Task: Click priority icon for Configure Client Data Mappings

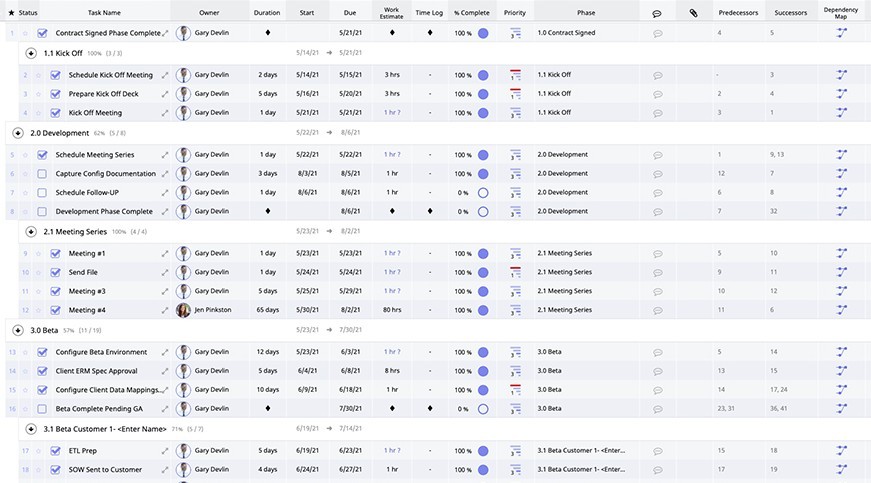Action: (515, 390)
